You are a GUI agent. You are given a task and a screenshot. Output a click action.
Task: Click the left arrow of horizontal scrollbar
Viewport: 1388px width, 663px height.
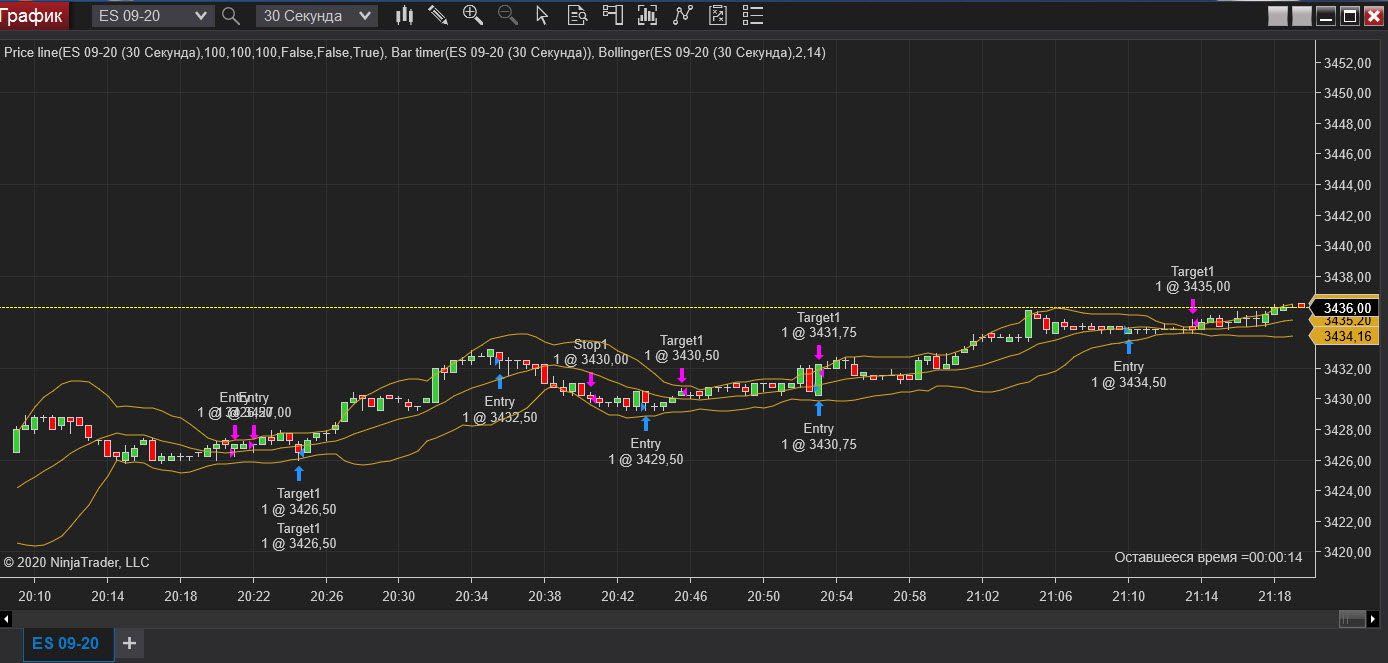(5, 620)
